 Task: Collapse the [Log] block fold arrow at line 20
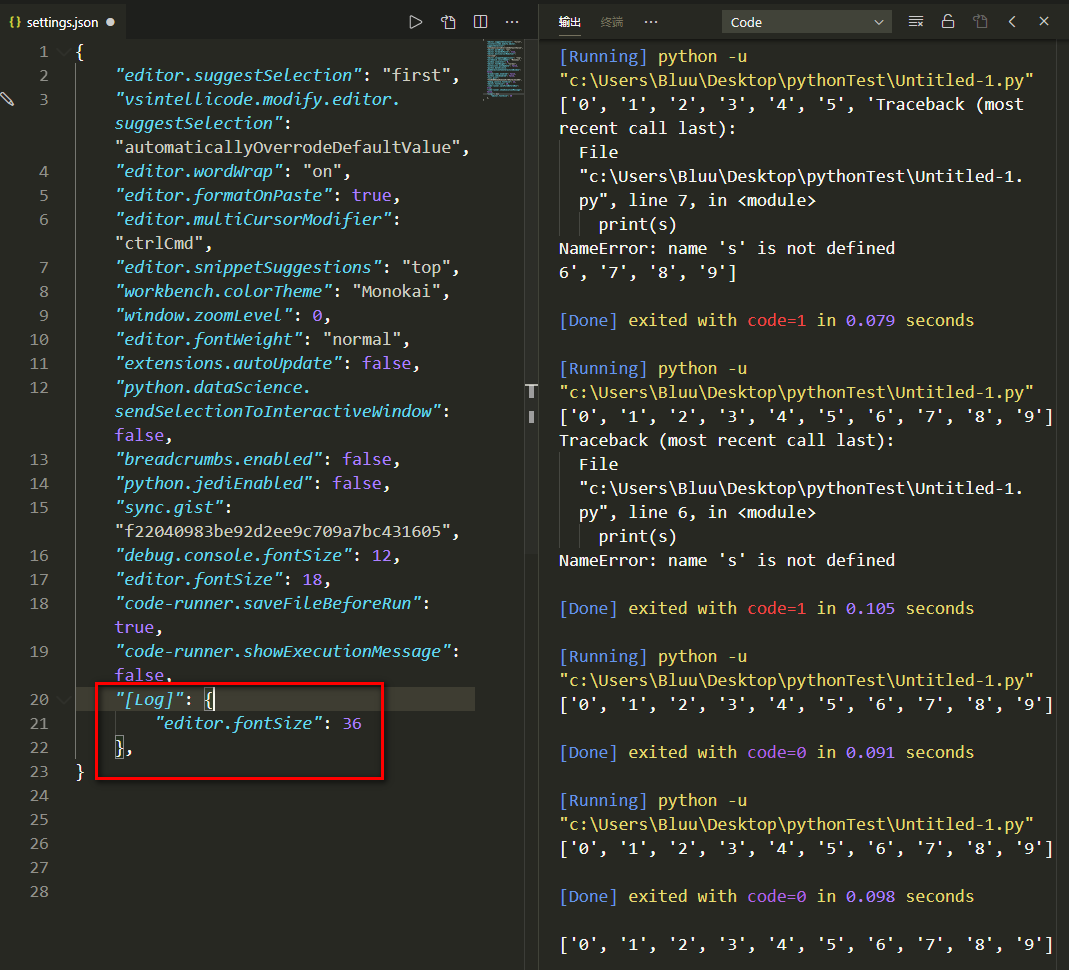point(62,699)
